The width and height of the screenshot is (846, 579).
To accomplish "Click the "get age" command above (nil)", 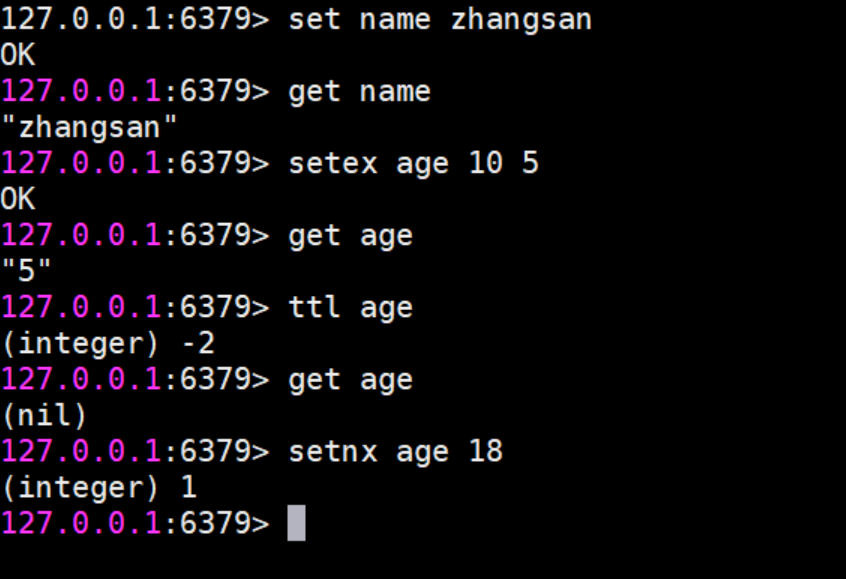I will pos(351,380).
